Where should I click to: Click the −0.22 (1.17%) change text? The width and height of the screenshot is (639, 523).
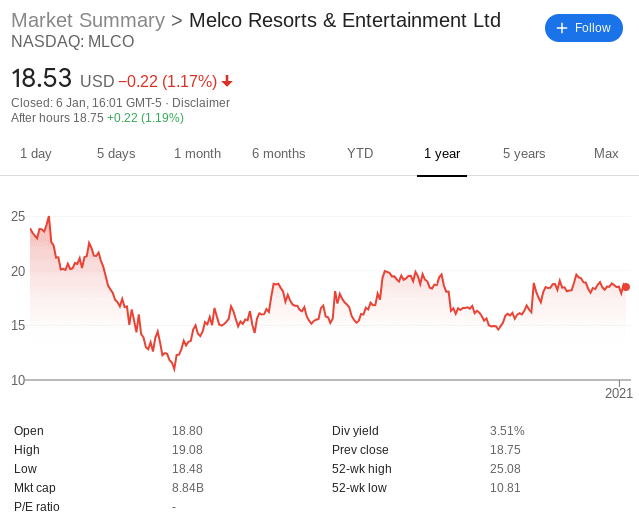(167, 82)
